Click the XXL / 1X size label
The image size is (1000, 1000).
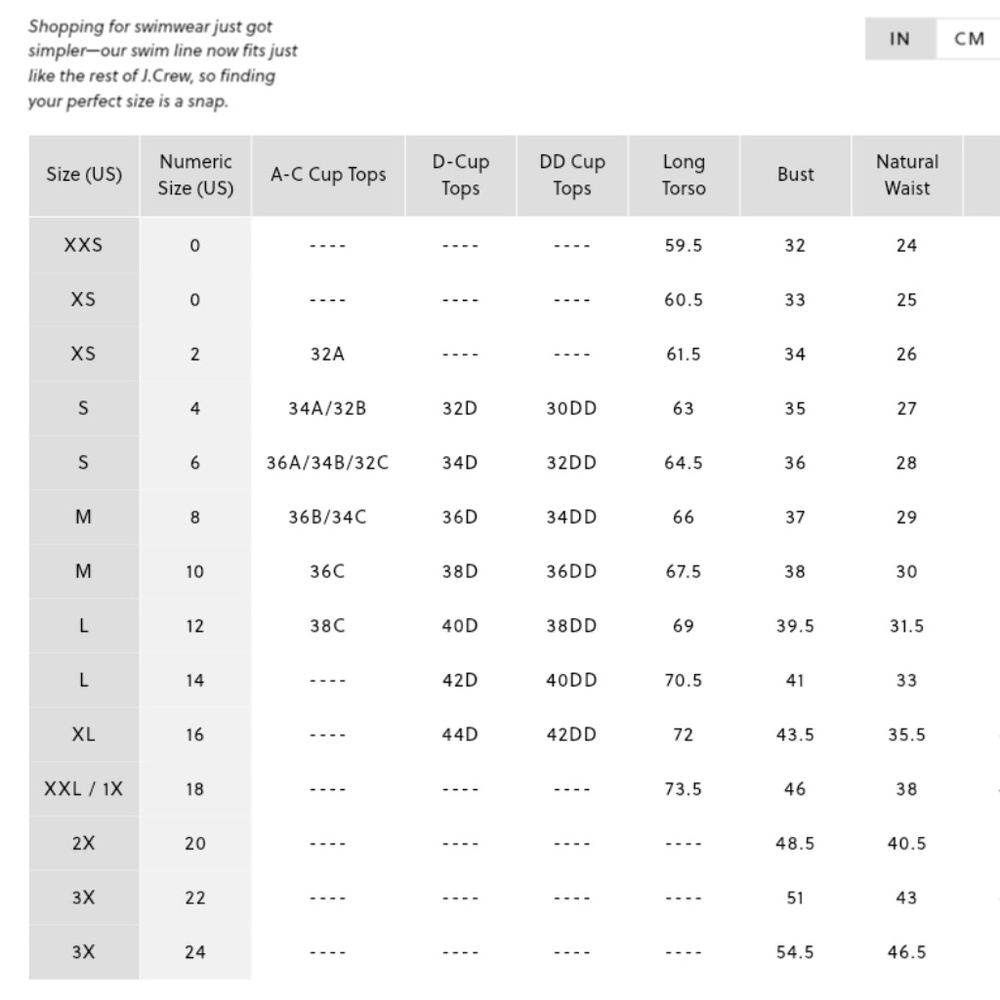point(84,789)
